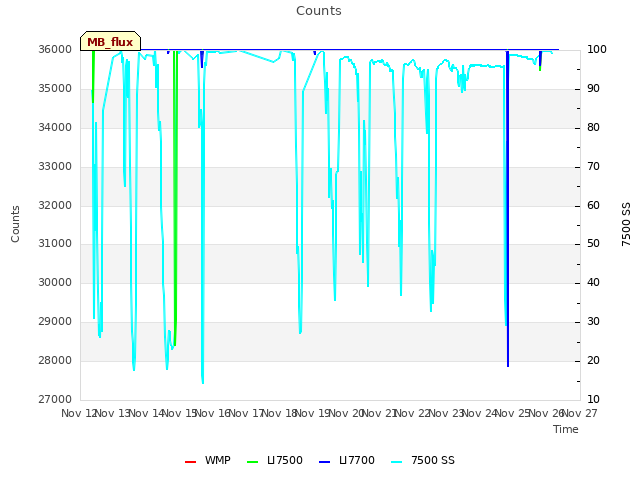Toggle the WMP legend entry
This screenshot has height=480, width=640.
click(208, 460)
